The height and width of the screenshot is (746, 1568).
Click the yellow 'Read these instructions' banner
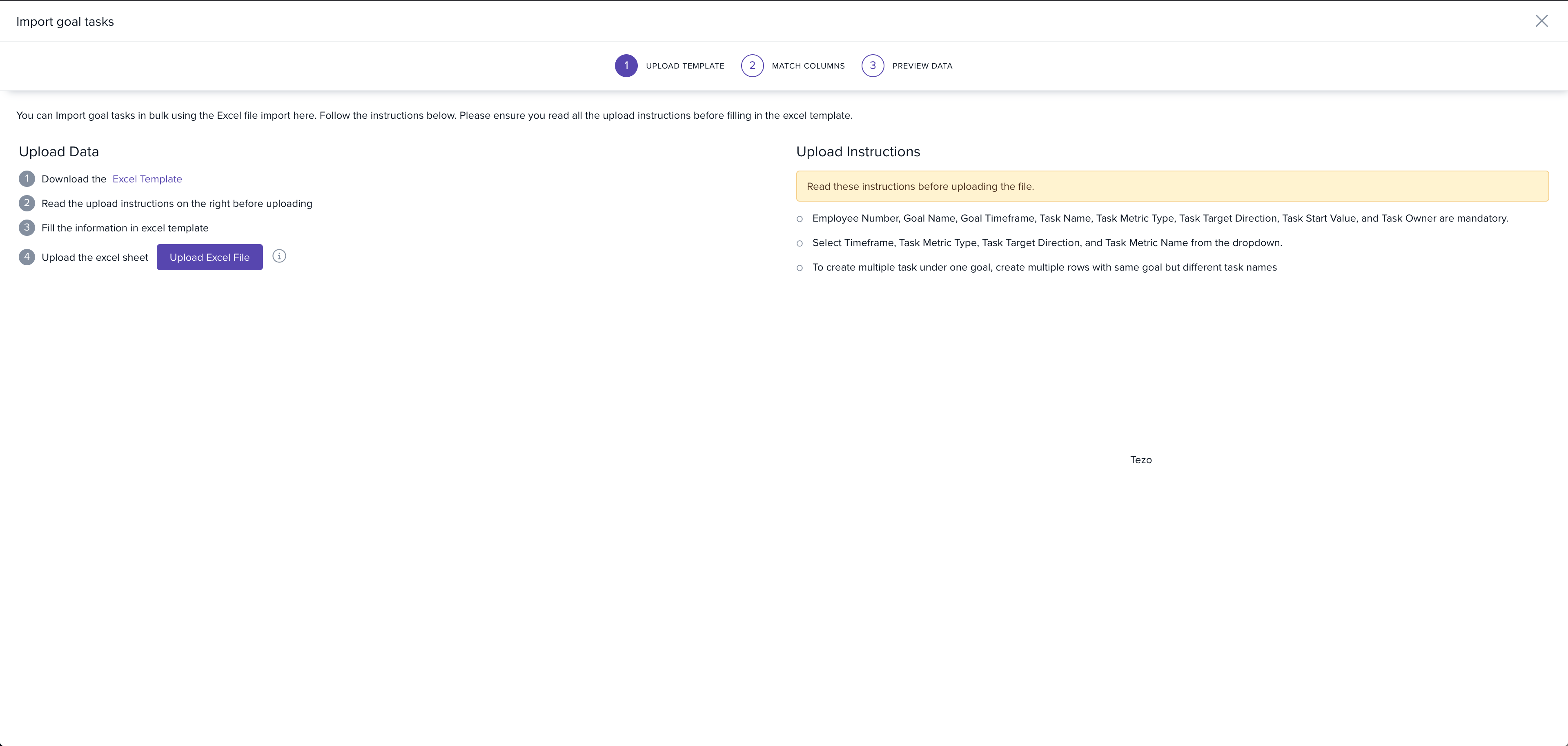click(x=1172, y=186)
